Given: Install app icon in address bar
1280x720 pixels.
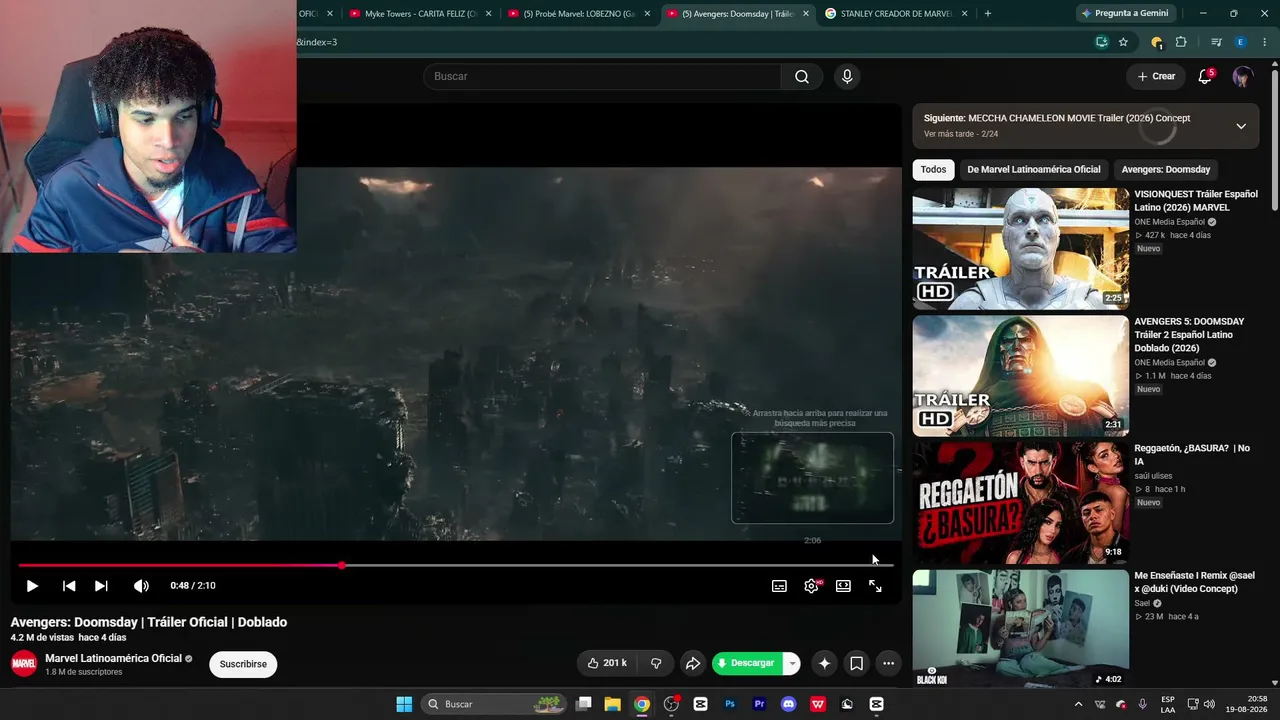Looking at the screenshot, I should tap(1102, 42).
